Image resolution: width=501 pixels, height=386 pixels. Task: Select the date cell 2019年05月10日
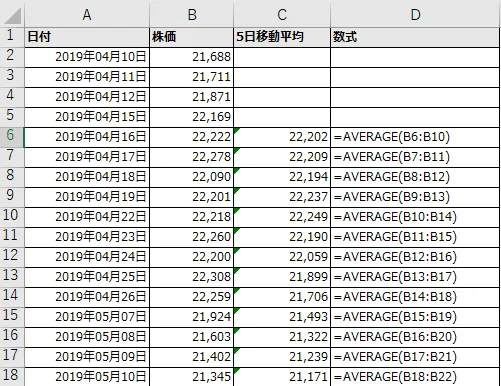(x=87, y=377)
